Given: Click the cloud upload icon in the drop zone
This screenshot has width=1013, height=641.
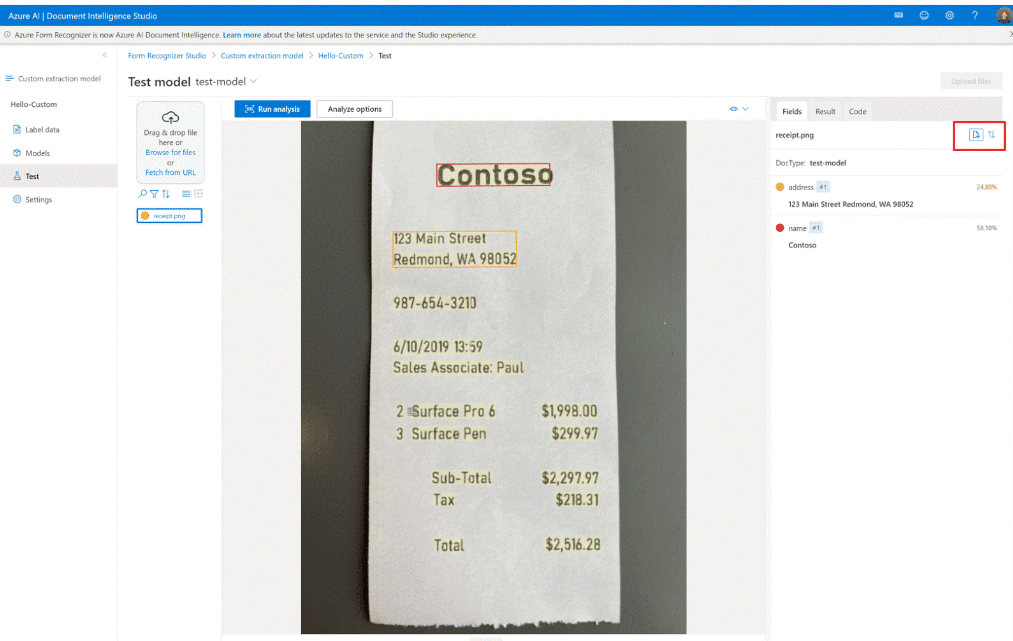Looking at the screenshot, I should [x=171, y=118].
